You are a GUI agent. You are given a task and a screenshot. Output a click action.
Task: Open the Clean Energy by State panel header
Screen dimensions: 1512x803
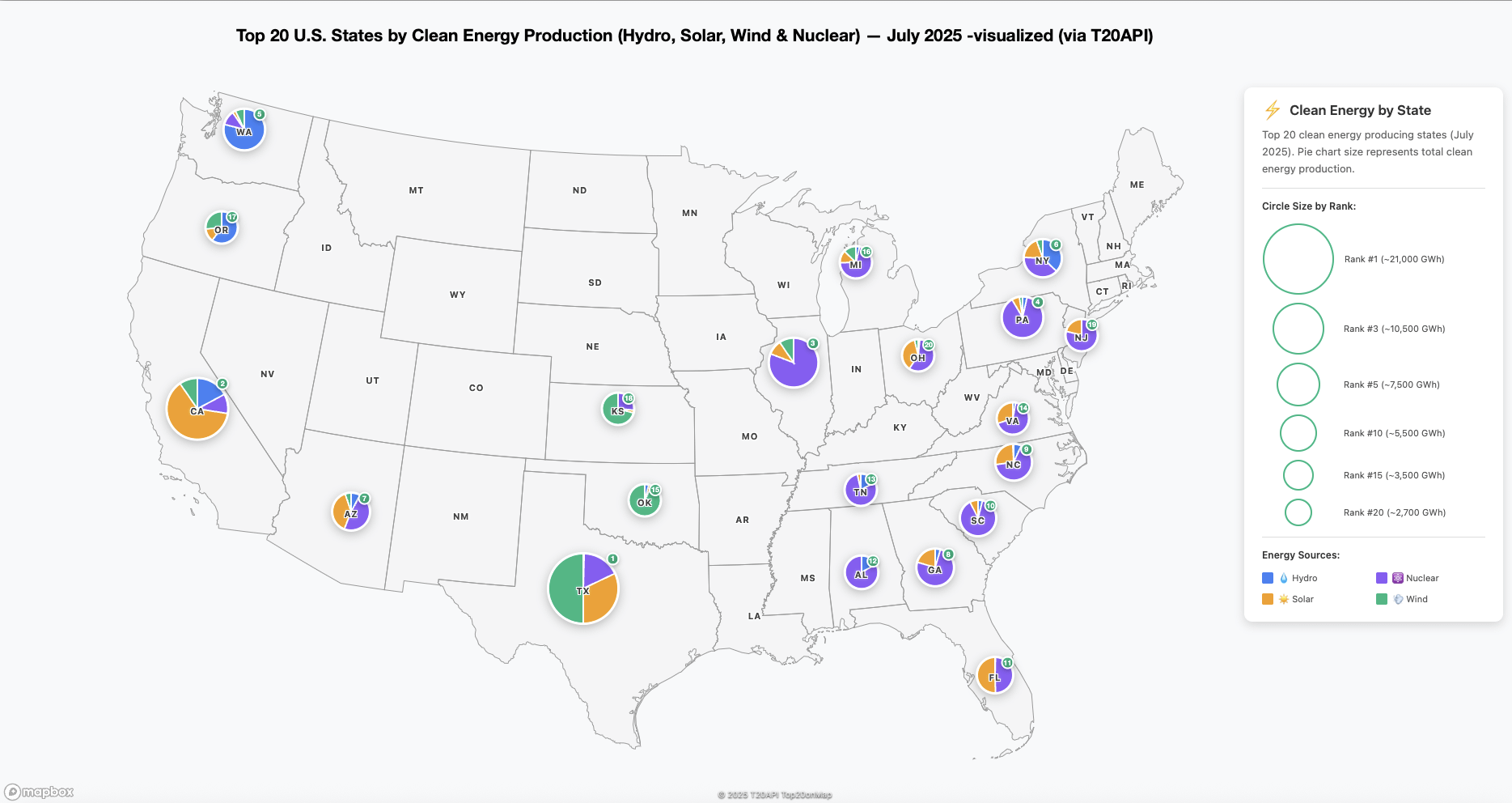(1361, 110)
